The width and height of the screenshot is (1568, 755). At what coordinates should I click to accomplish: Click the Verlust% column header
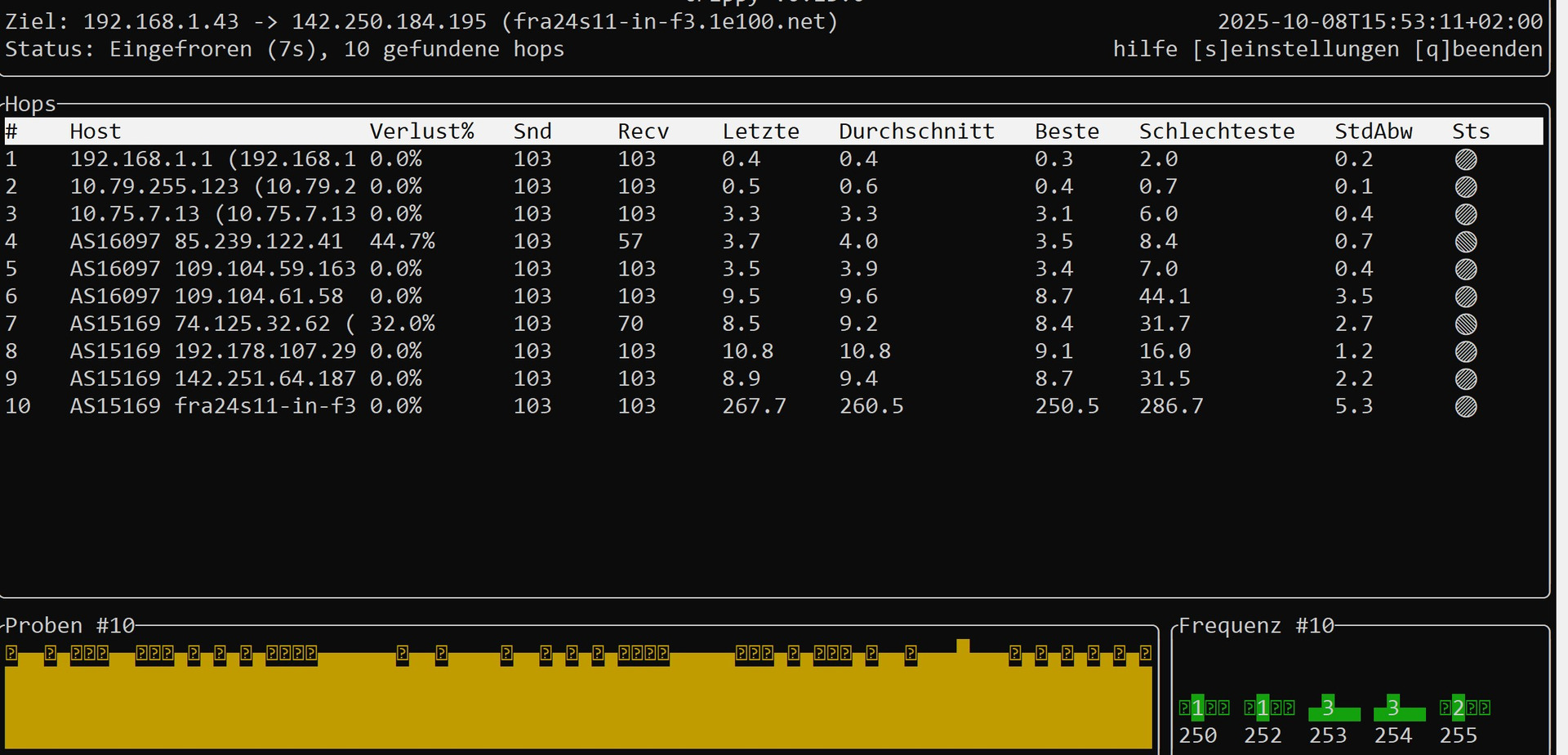click(x=421, y=132)
